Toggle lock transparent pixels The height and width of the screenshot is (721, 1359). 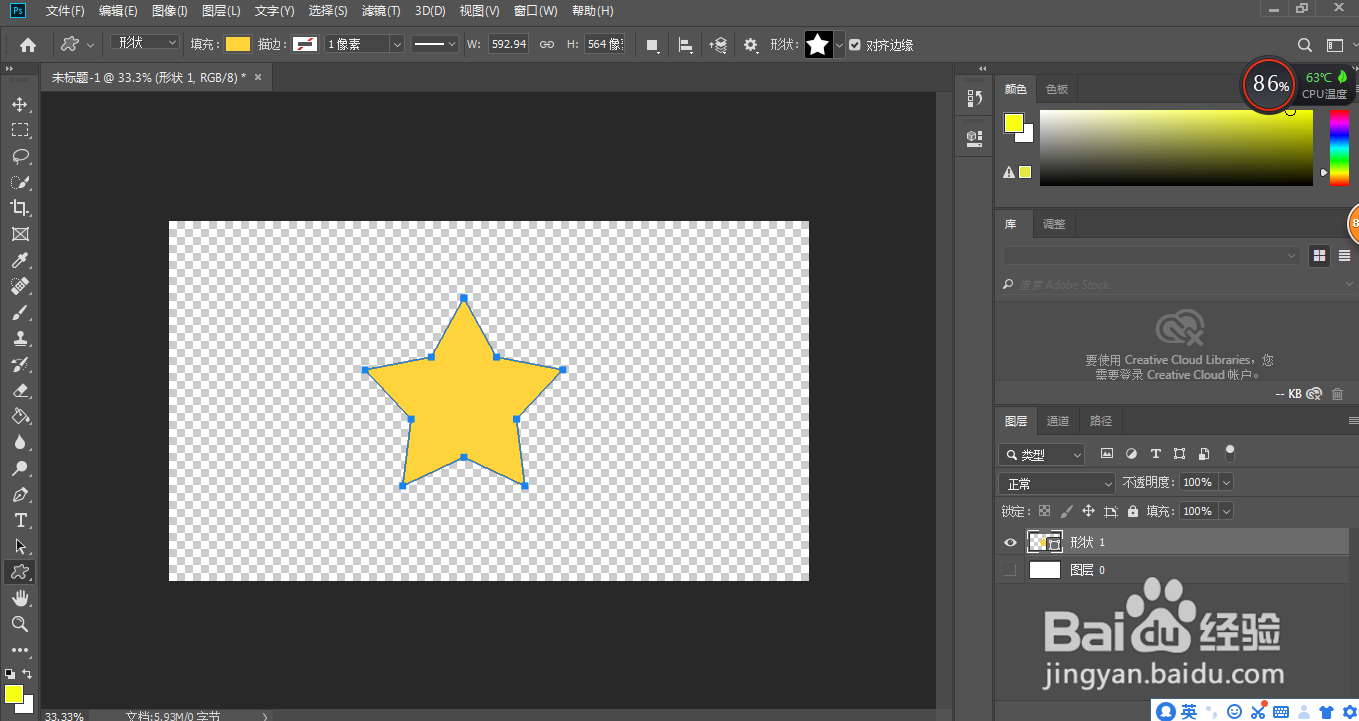(x=1044, y=511)
